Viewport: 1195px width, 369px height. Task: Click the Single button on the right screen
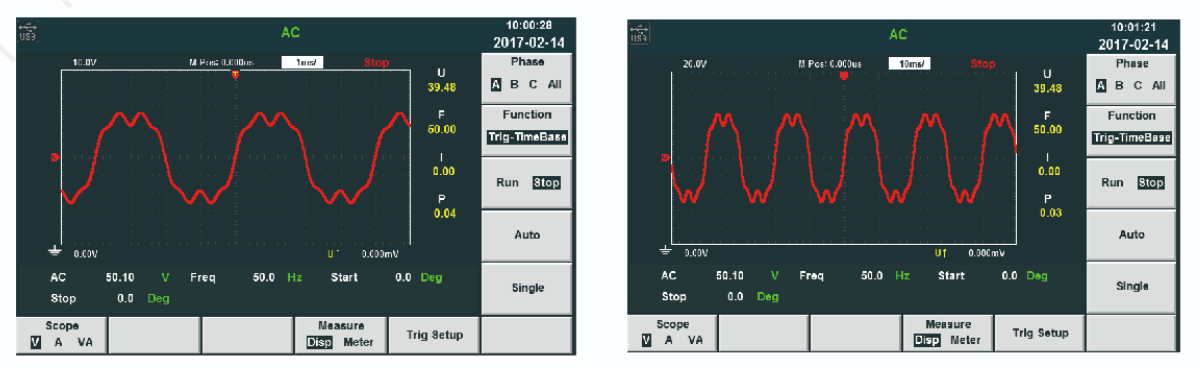coord(1132,286)
